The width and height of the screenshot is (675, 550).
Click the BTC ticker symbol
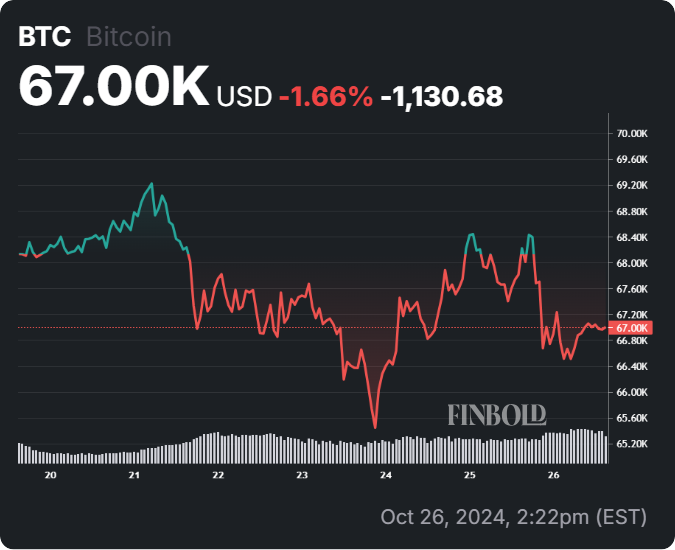[45, 38]
